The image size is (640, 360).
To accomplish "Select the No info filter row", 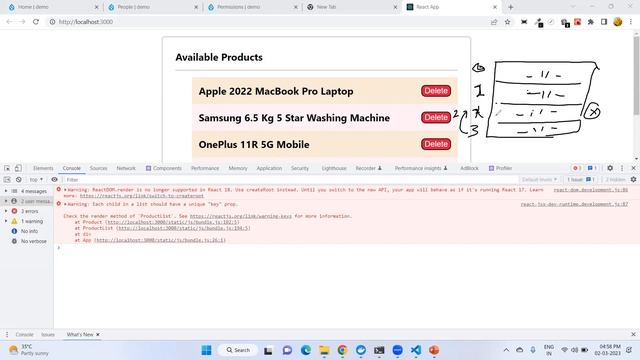I will pyautogui.click(x=27, y=231).
